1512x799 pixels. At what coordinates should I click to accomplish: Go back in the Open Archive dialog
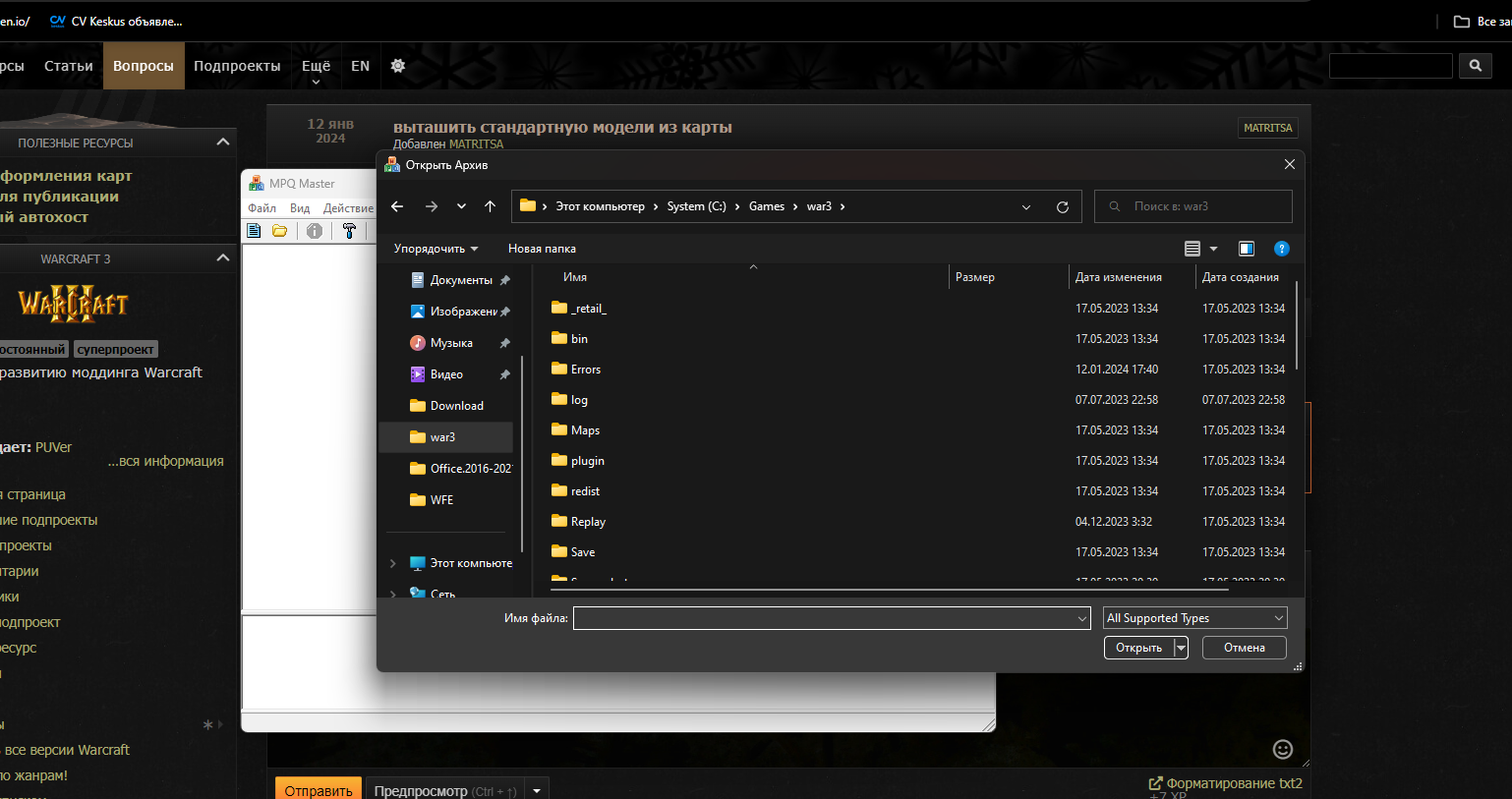(397, 206)
